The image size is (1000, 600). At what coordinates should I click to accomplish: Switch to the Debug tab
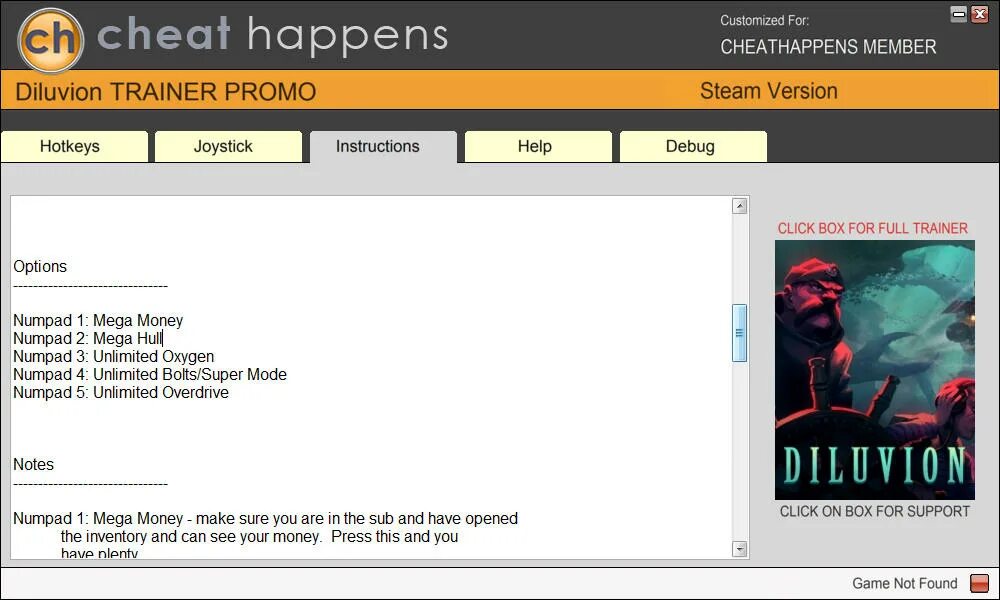click(693, 147)
